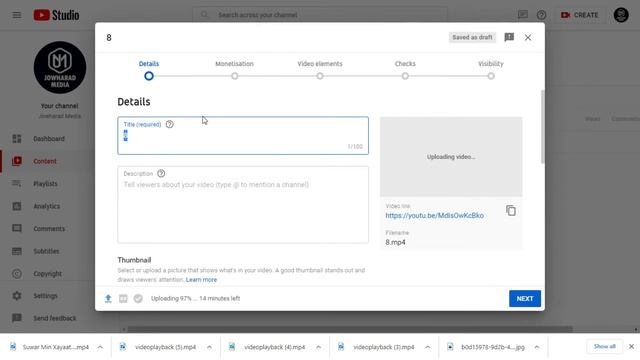Go to the Monetisation step
The image size is (640, 360).
(x=234, y=70)
